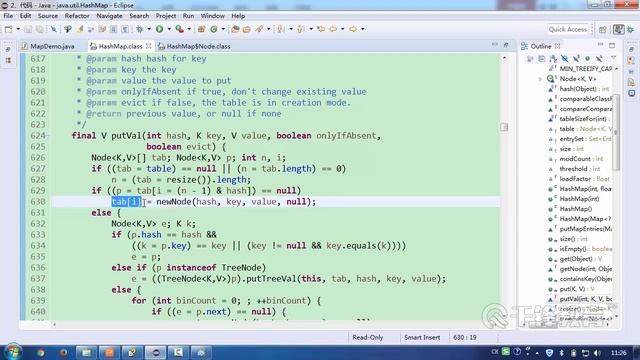
Task: Open the External Tools dropdown arrow
Action: [189, 29]
